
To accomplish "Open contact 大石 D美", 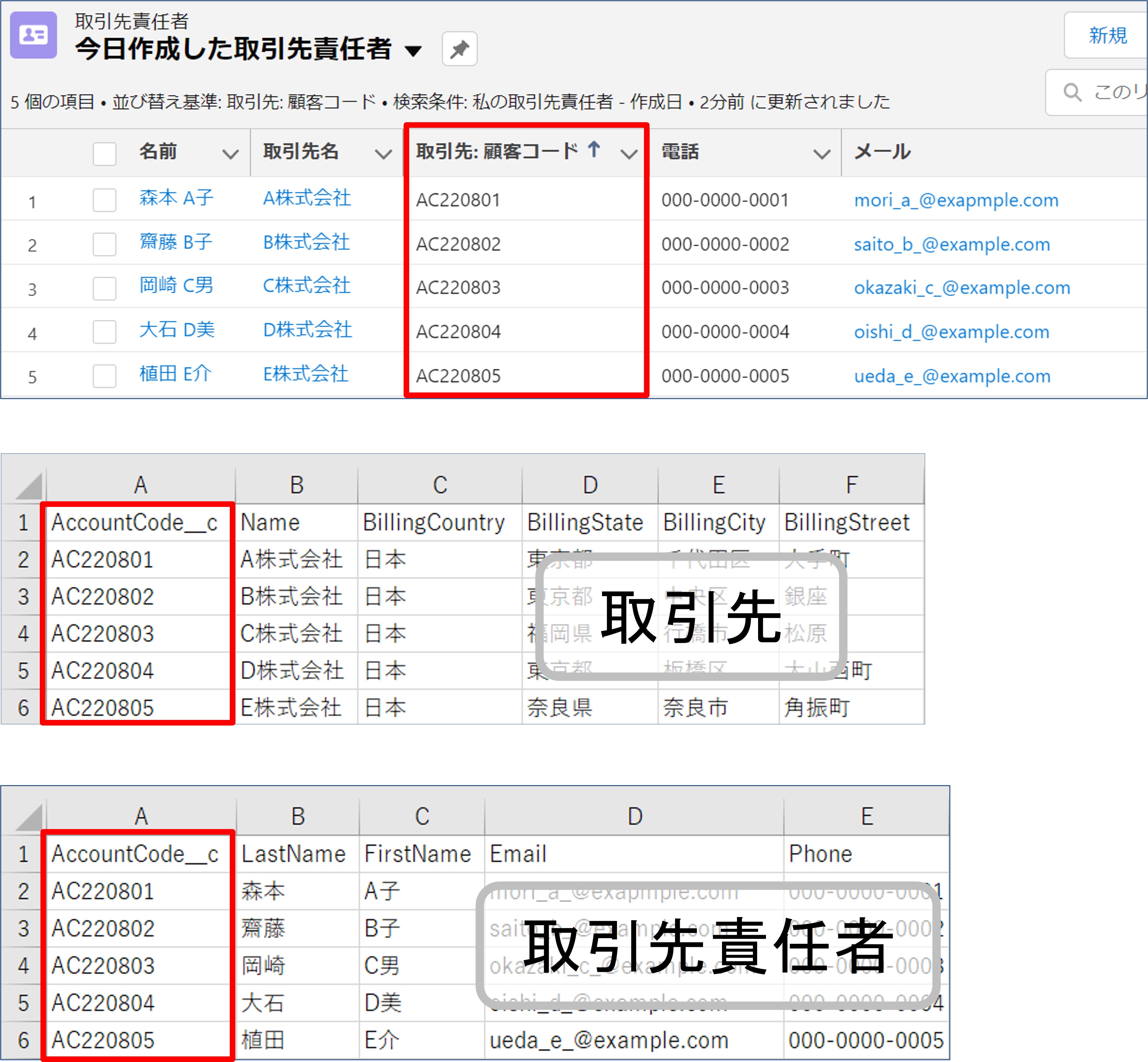I will [177, 330].
